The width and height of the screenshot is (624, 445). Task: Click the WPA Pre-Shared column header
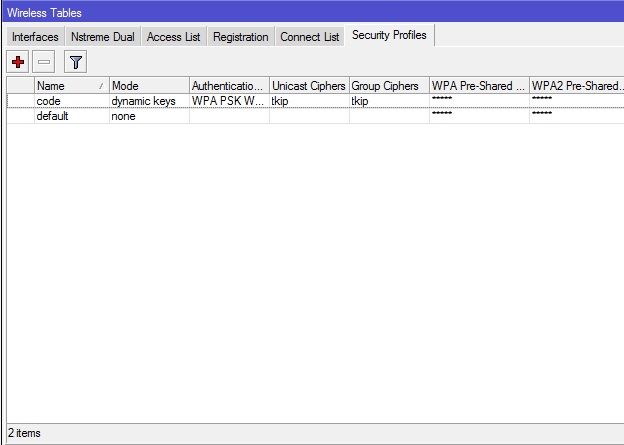479,86
